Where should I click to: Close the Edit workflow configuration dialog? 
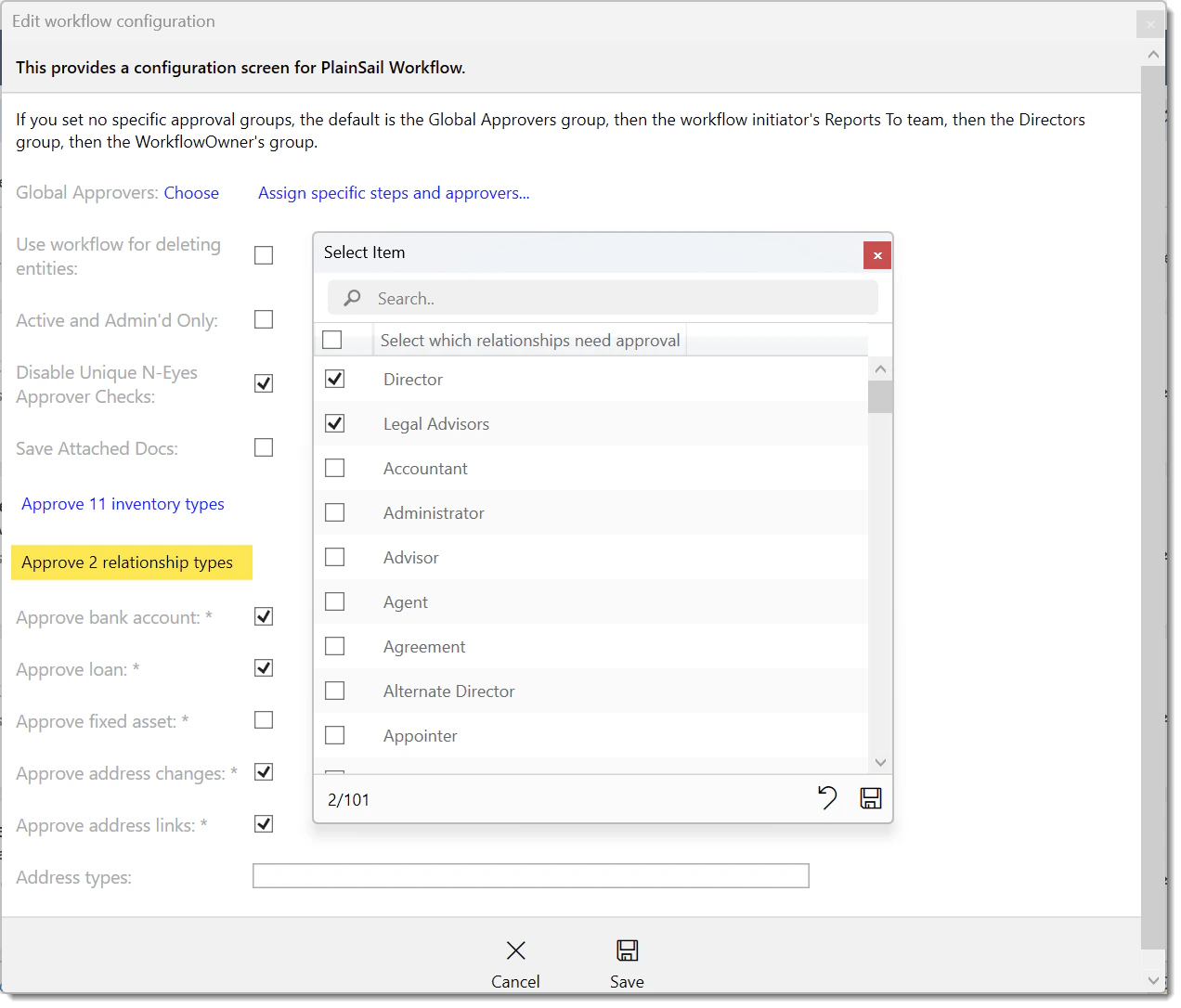[1150, 24]
